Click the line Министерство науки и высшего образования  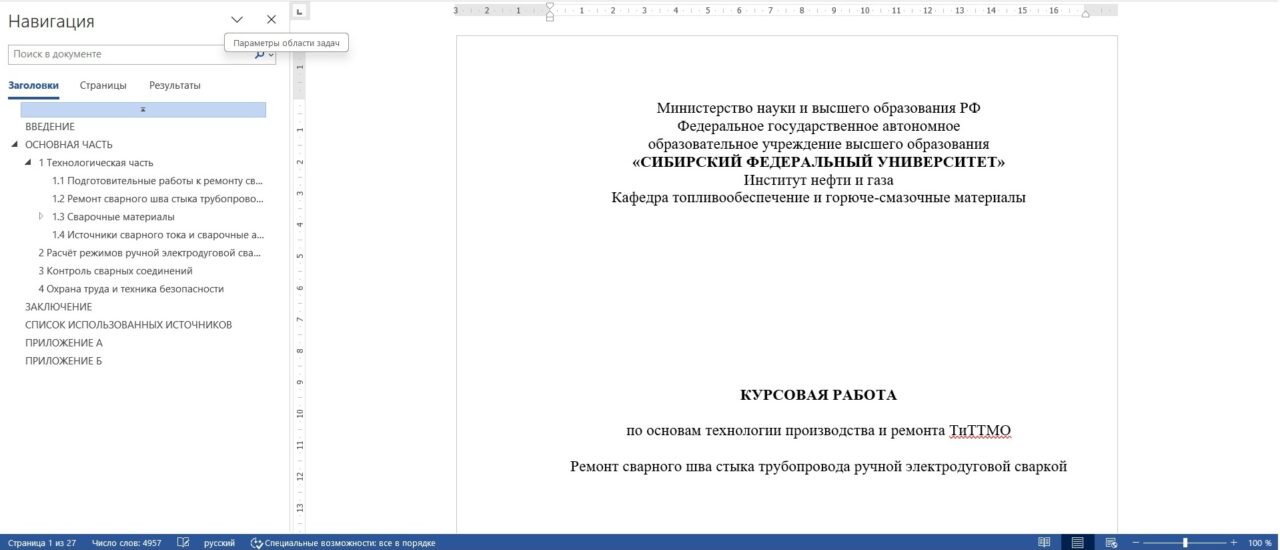(818, 108)
